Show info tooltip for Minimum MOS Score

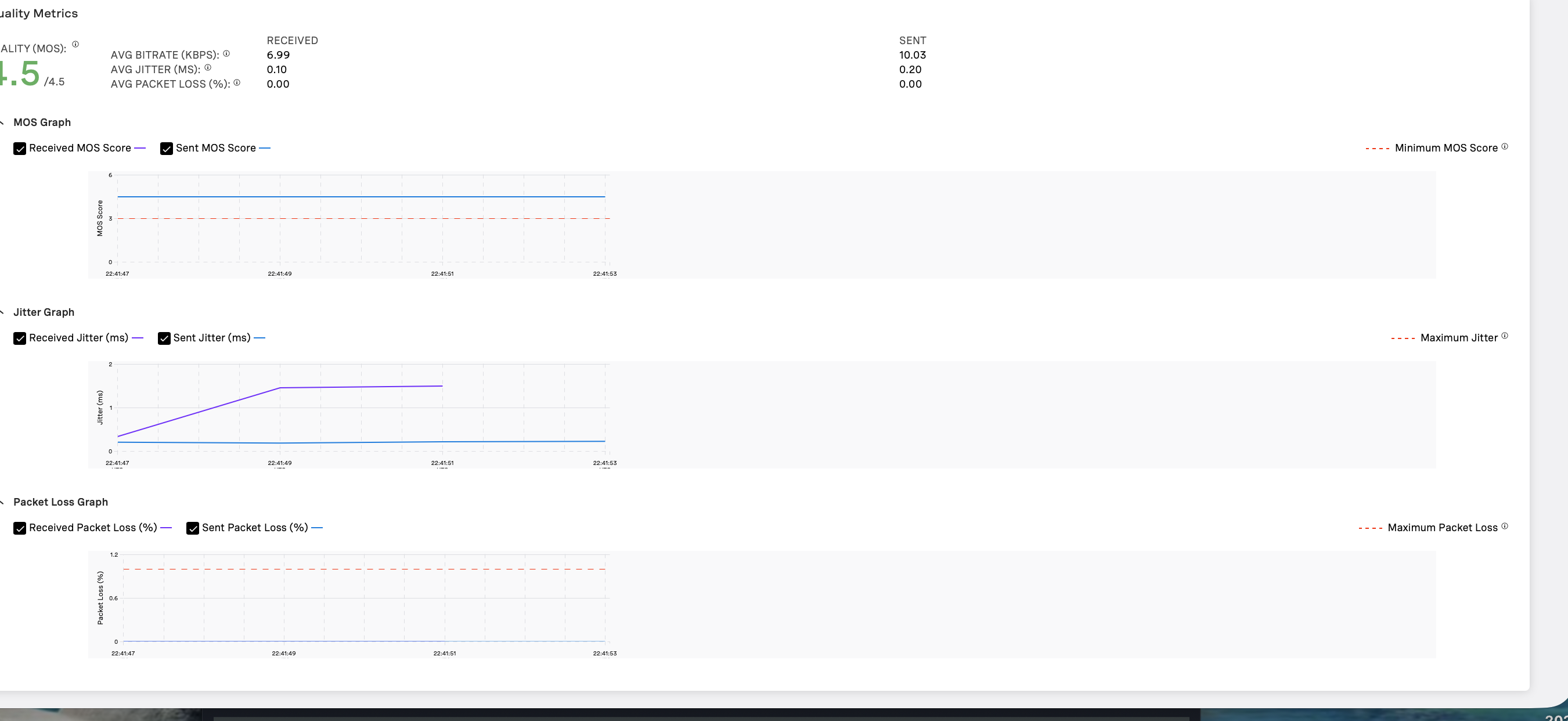(1505, 146)
